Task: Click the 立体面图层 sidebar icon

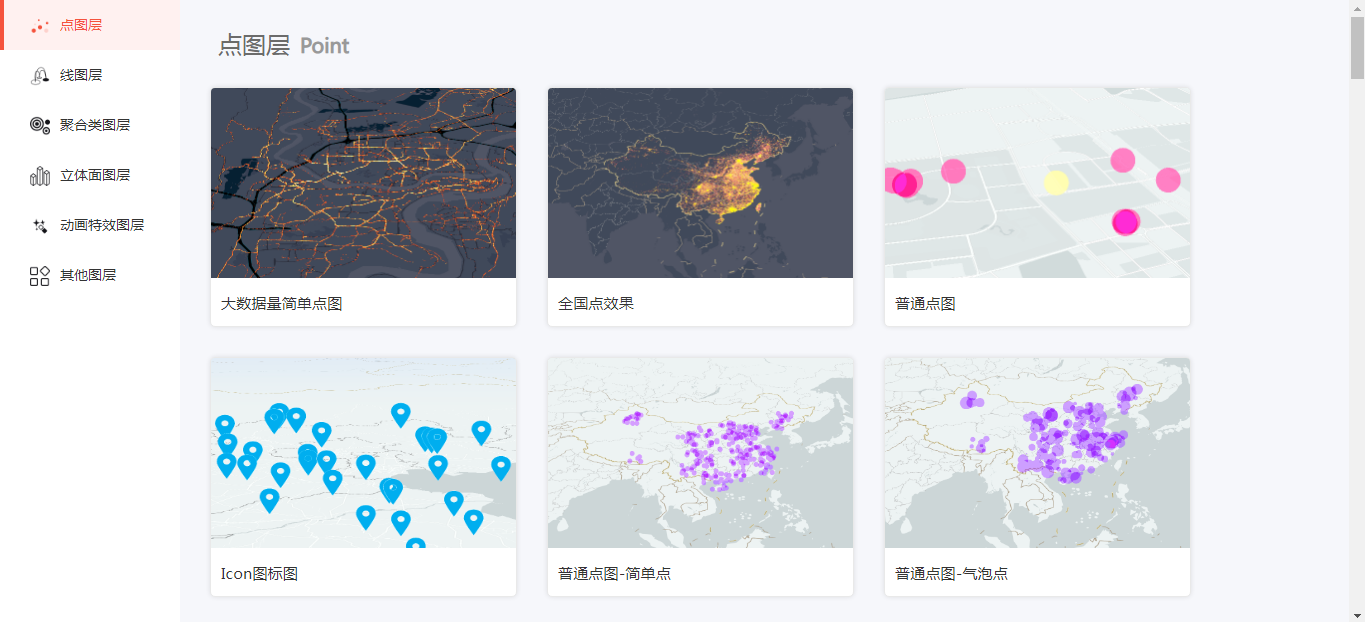Action: pyautogui.click(x=40, y=175)
